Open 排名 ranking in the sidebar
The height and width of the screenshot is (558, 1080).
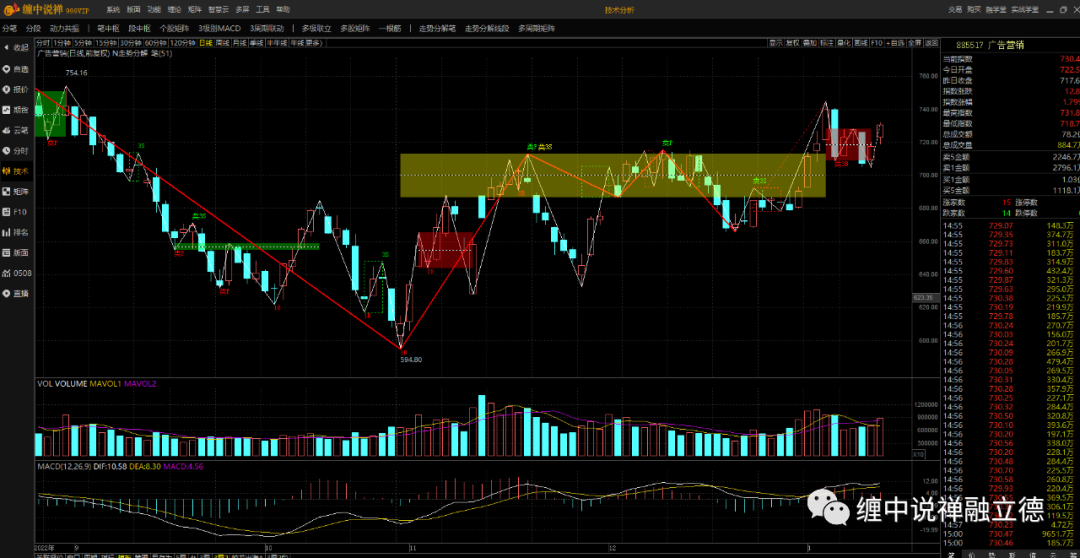17,232
